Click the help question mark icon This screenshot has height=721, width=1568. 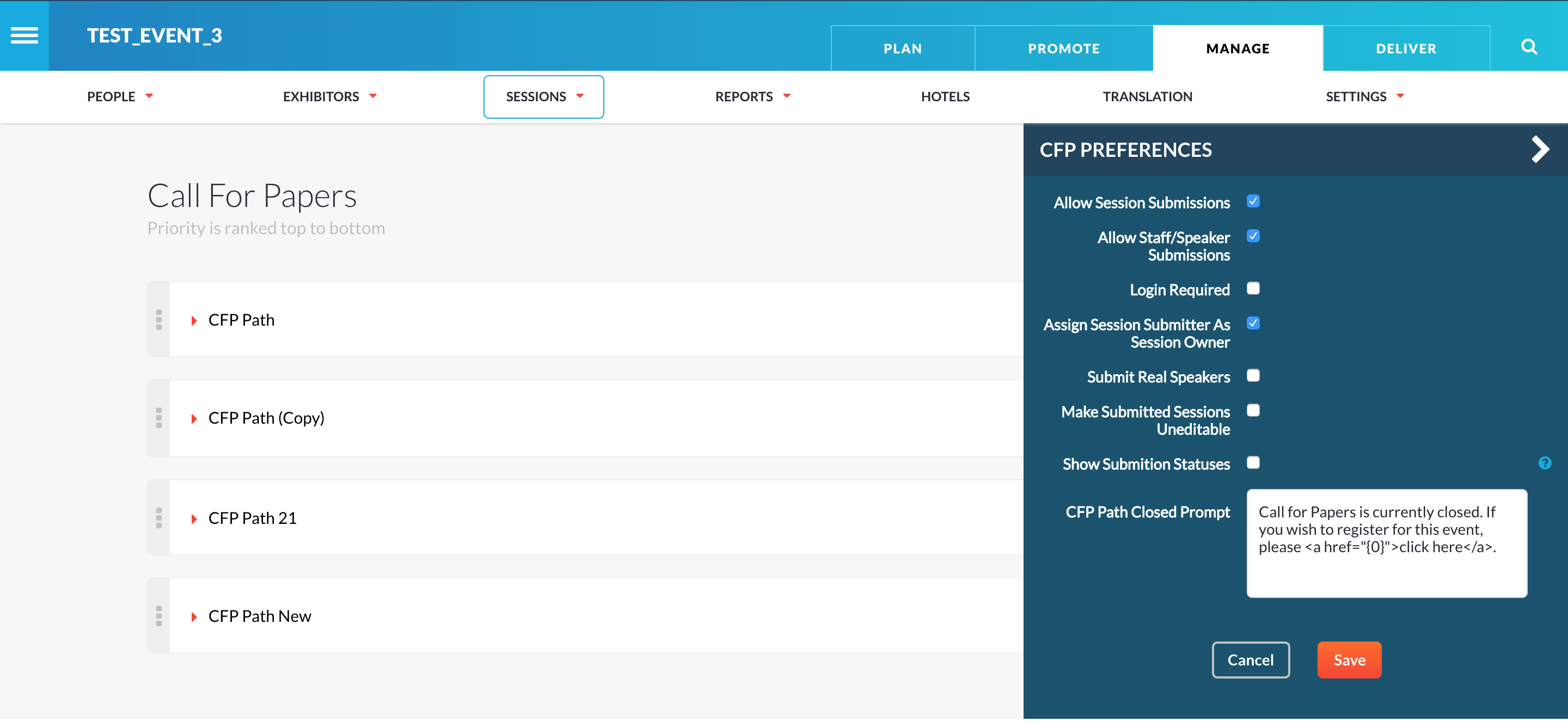(1545, 463)
